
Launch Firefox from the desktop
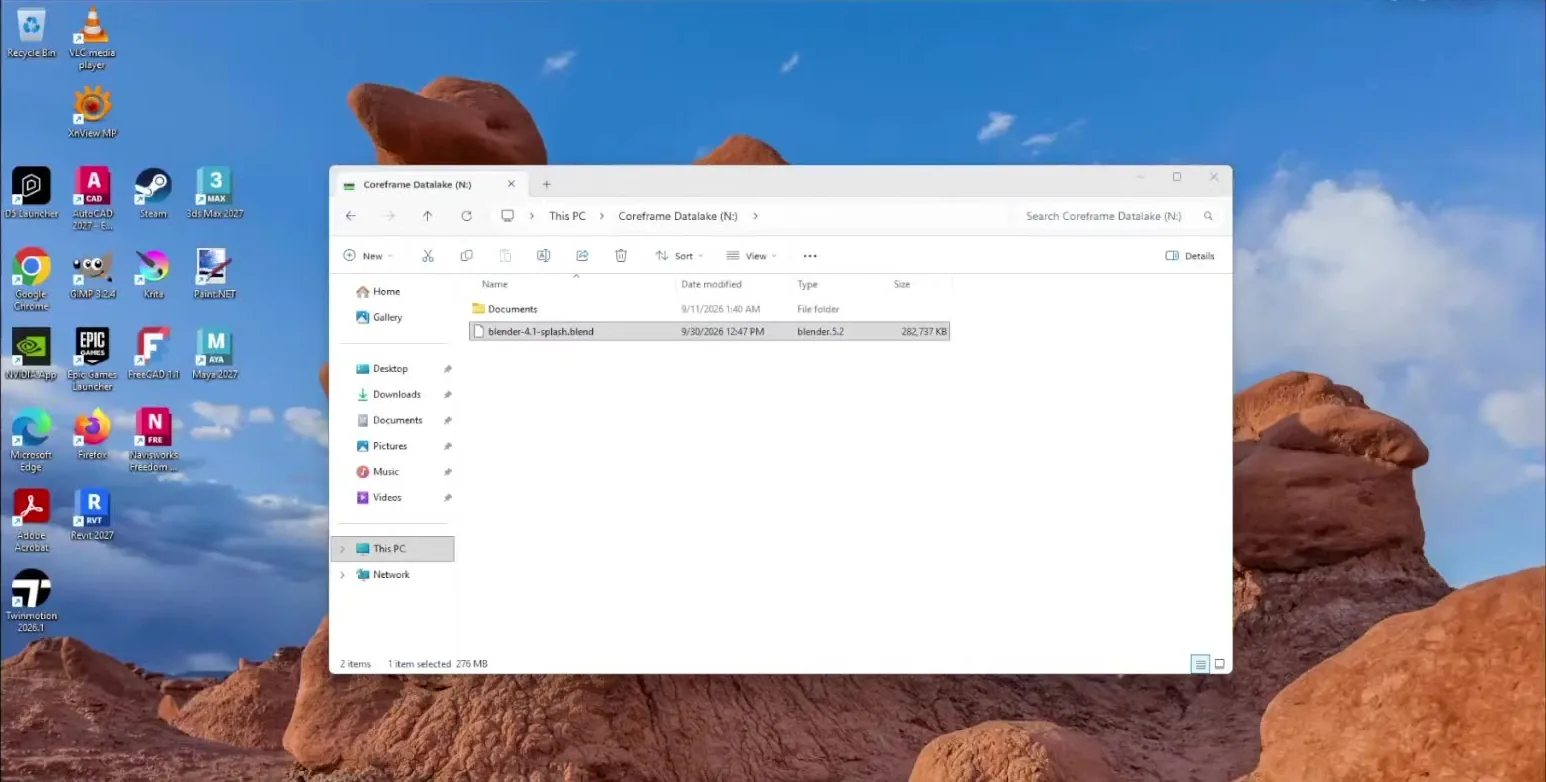pos(92,434)
